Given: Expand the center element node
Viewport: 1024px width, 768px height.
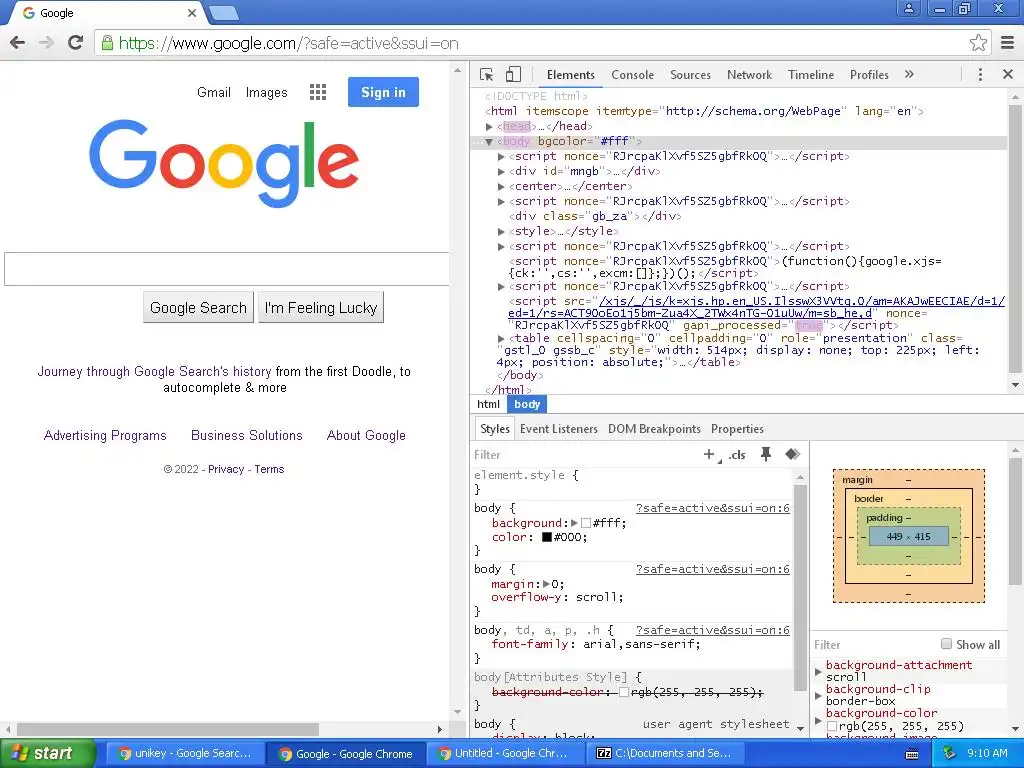Looking at the screenshot, I should 501,187.
